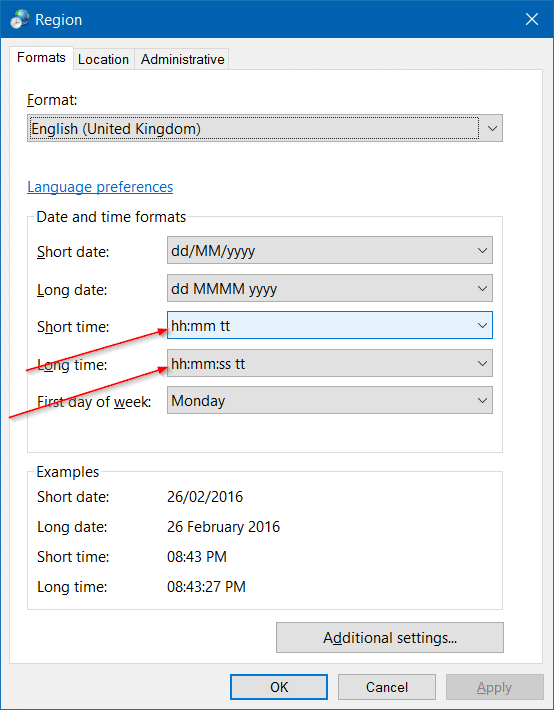554x710 pixels.
Task: Select the Long time example 08:43:27 PM
Action: coord(206,587)
